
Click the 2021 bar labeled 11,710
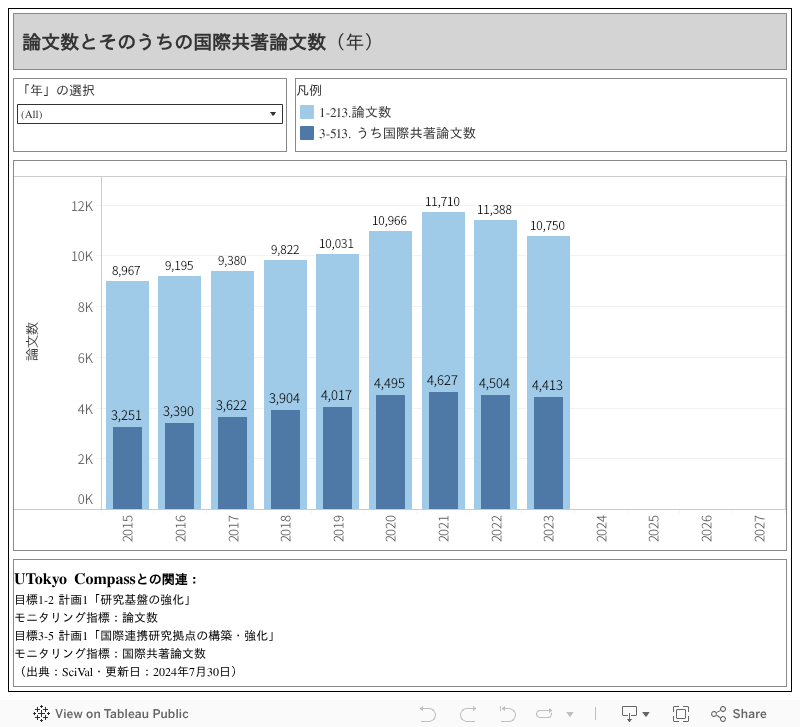pos(443,300)
